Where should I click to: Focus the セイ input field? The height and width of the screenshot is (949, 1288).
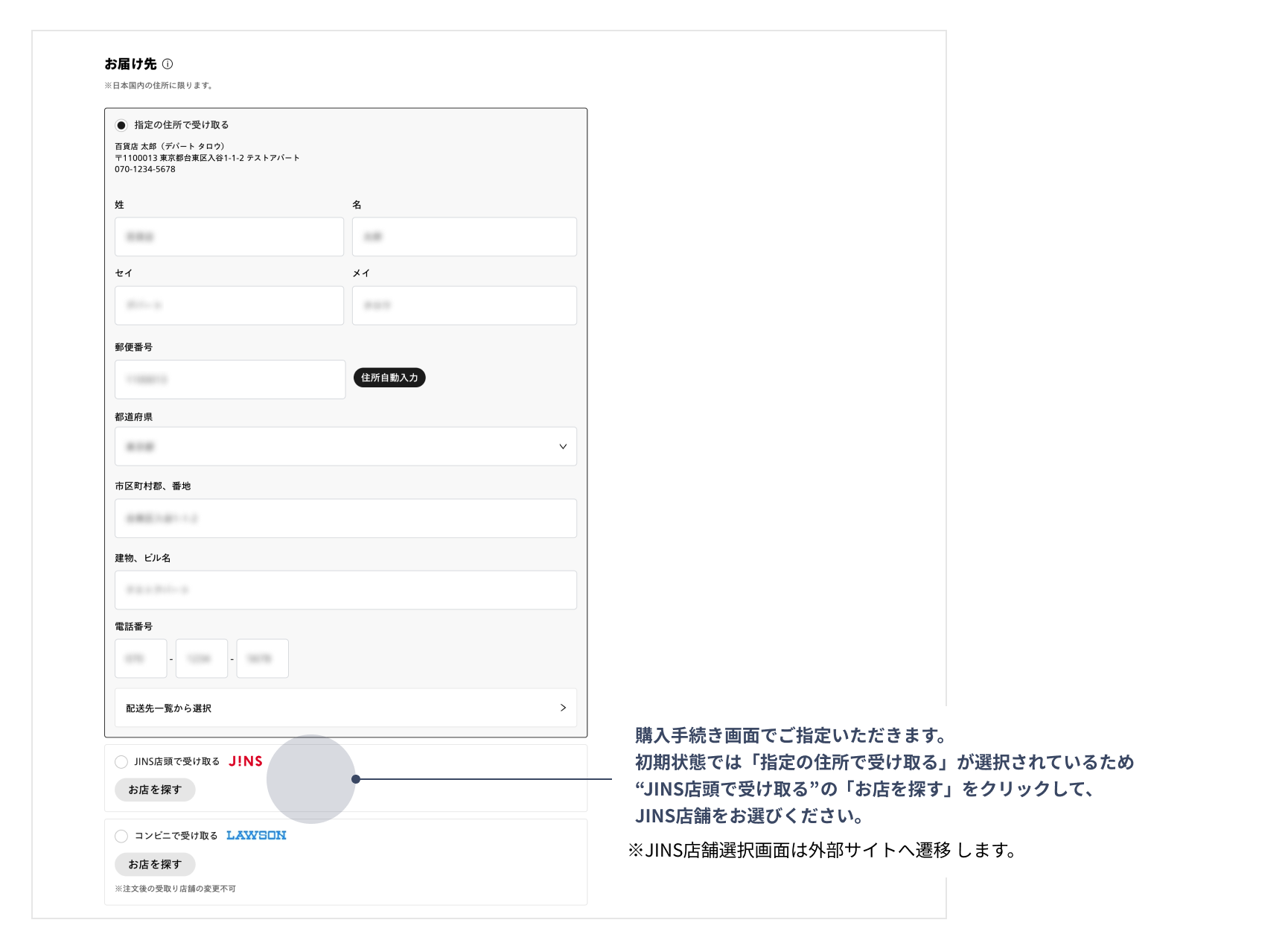pos(229,305)
